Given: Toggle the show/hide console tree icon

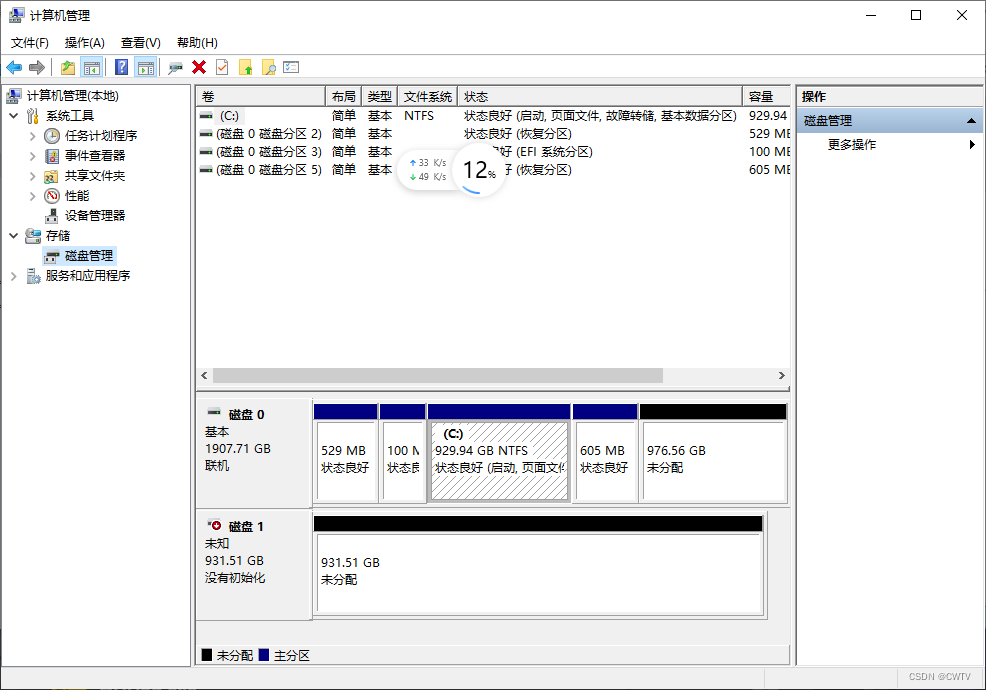Looking at the screenshot, I should pos(92,67).
